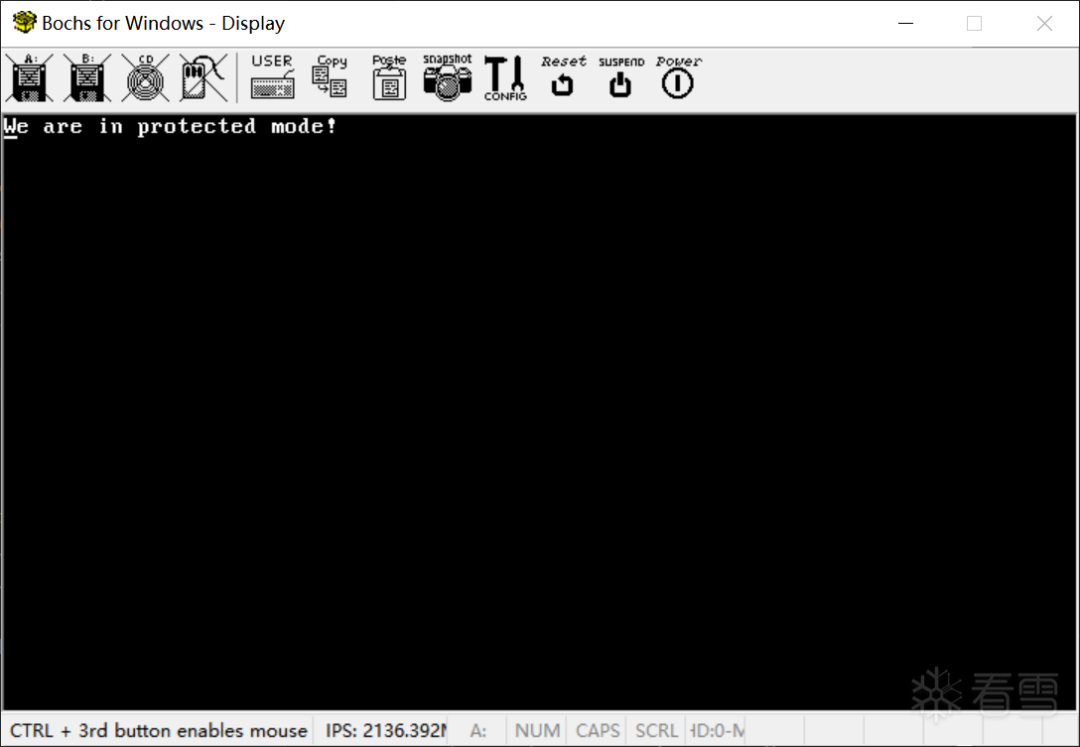The width and height of the screenshot is (1080, 747).
Task: Click the CAPS status indicator
Action: 597,730
